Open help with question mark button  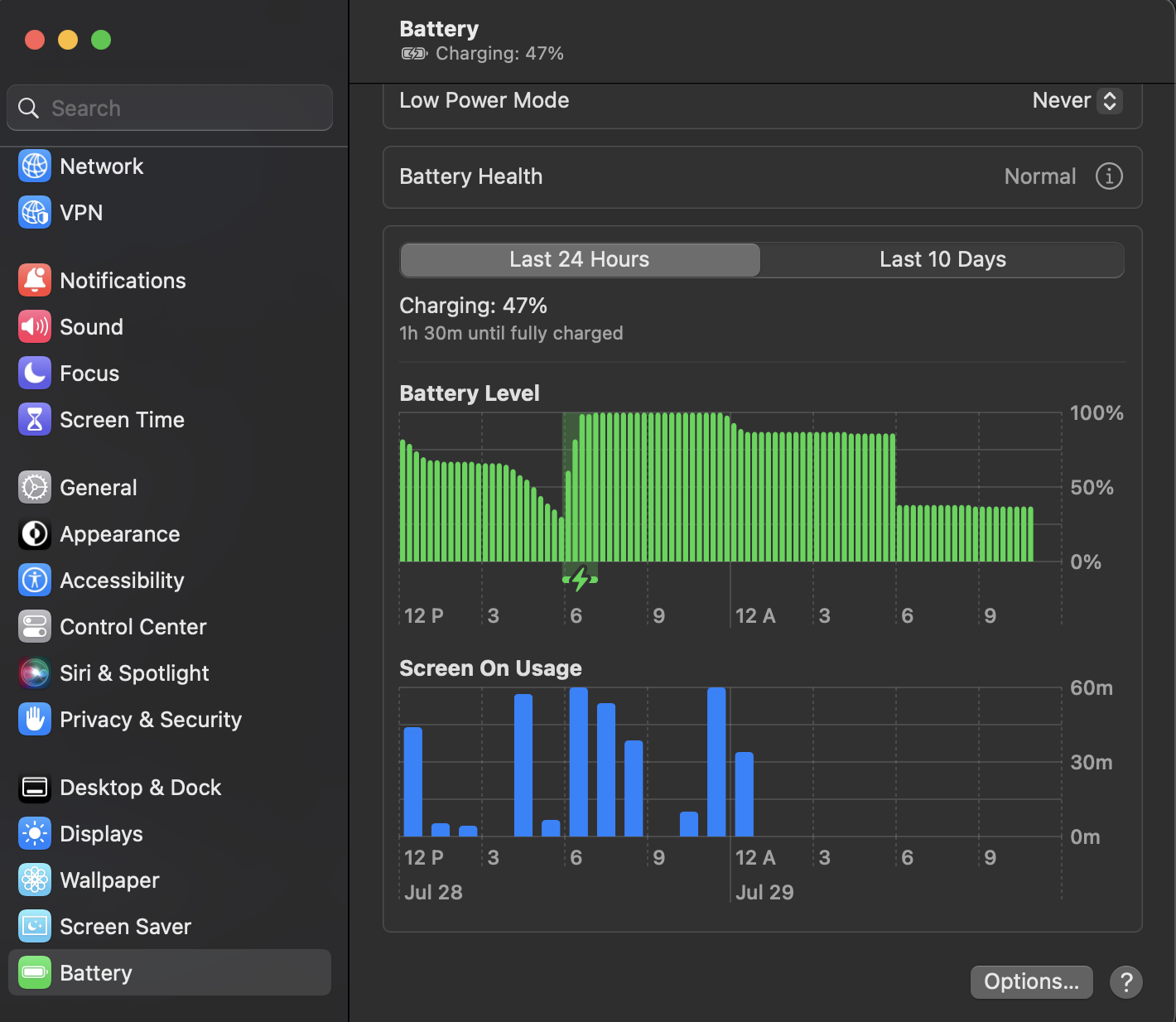(x=1126, y=982)
